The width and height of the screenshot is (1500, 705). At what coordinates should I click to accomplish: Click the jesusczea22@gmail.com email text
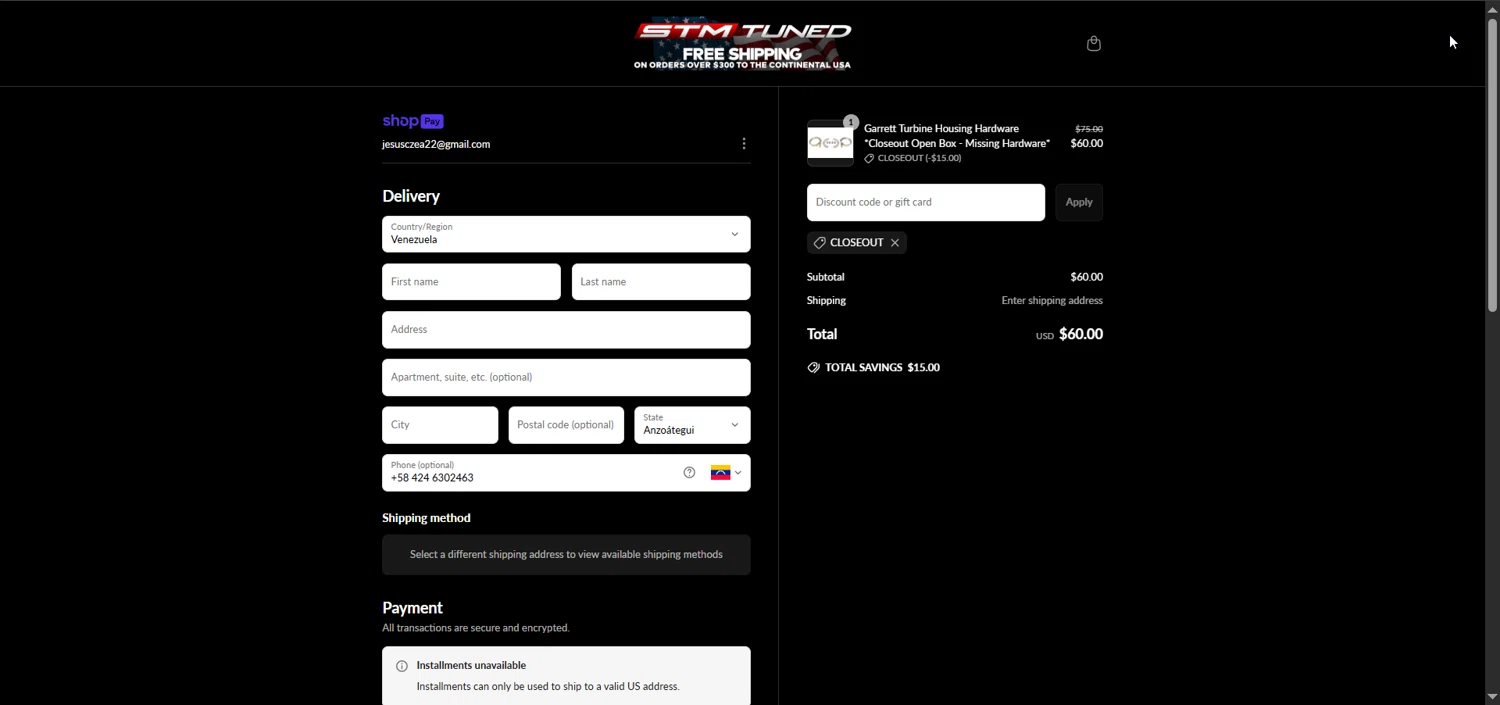click(x=436, y=144)
